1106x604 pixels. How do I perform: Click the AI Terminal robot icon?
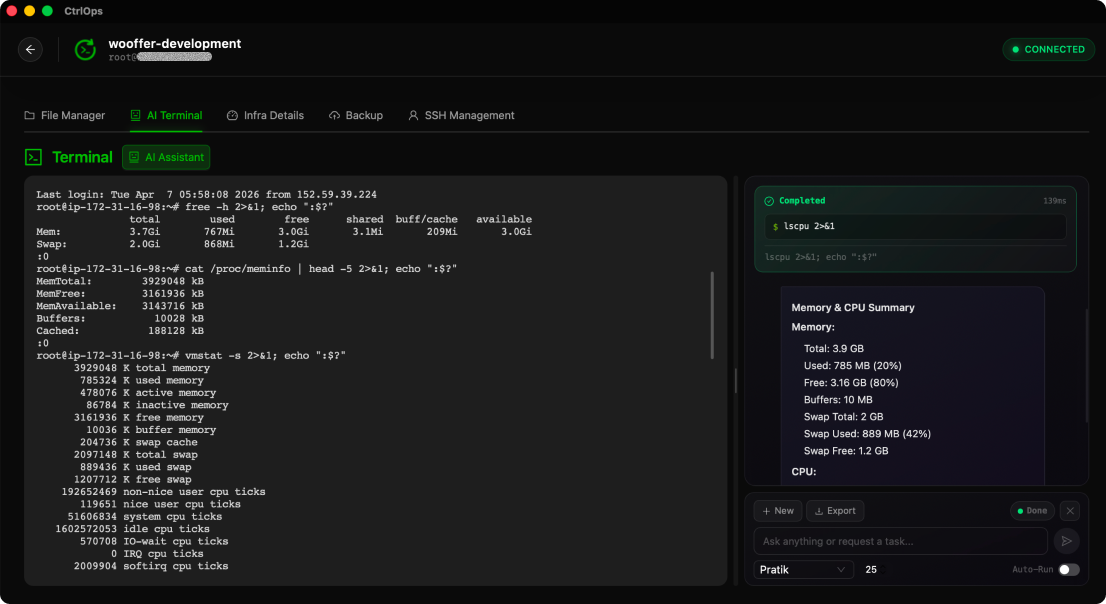[133, 115]
